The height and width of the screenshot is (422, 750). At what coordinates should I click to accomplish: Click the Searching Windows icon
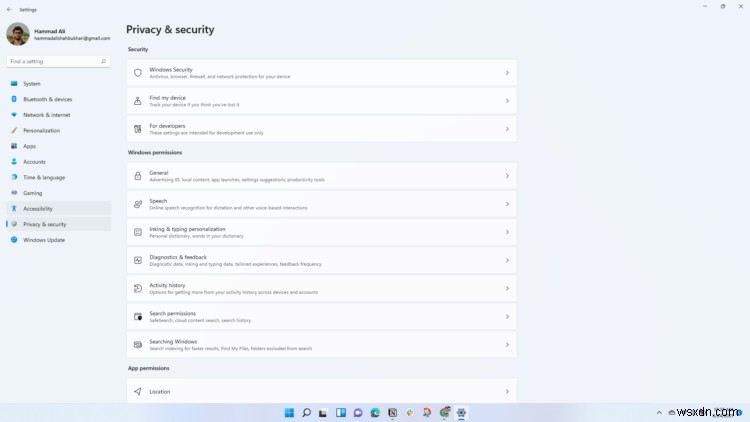[x=138, y=345]
